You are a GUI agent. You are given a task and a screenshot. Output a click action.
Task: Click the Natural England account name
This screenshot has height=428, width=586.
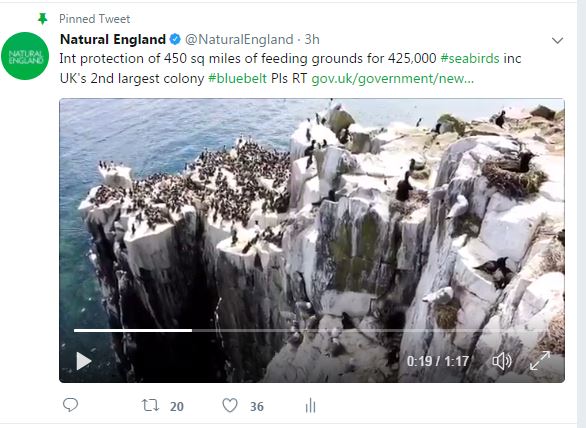pyautogui.click(x=113, y=39)
